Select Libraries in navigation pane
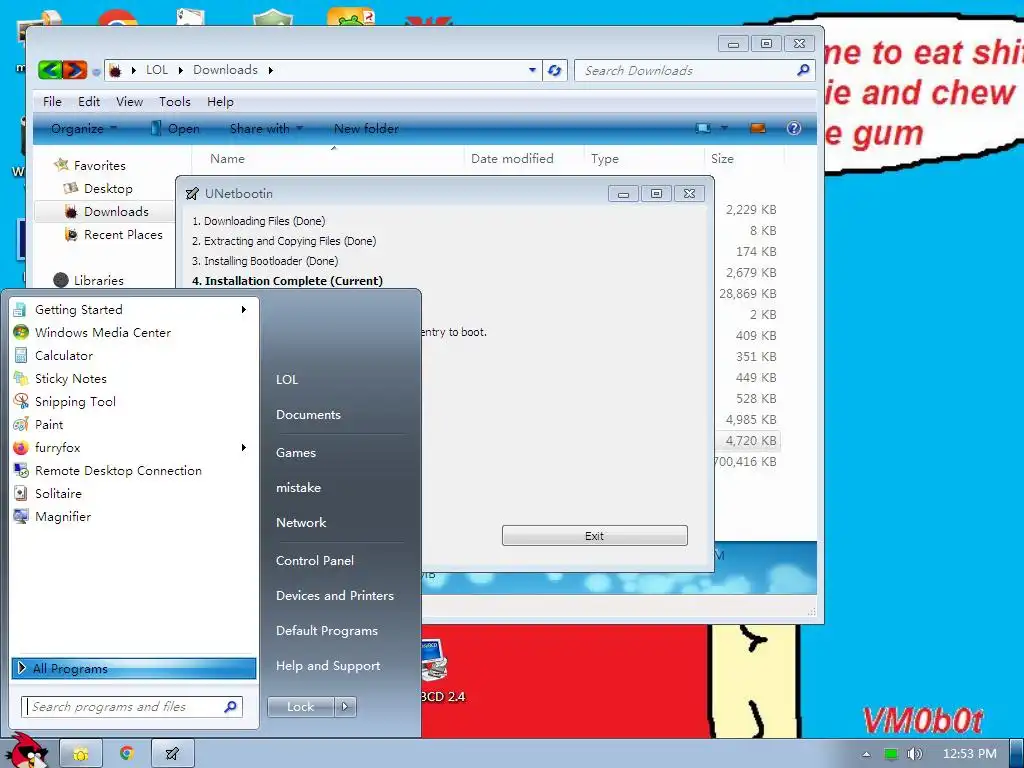Image resolution: width=1024 pixels, height=768 pixels. [x=98, y=280]
